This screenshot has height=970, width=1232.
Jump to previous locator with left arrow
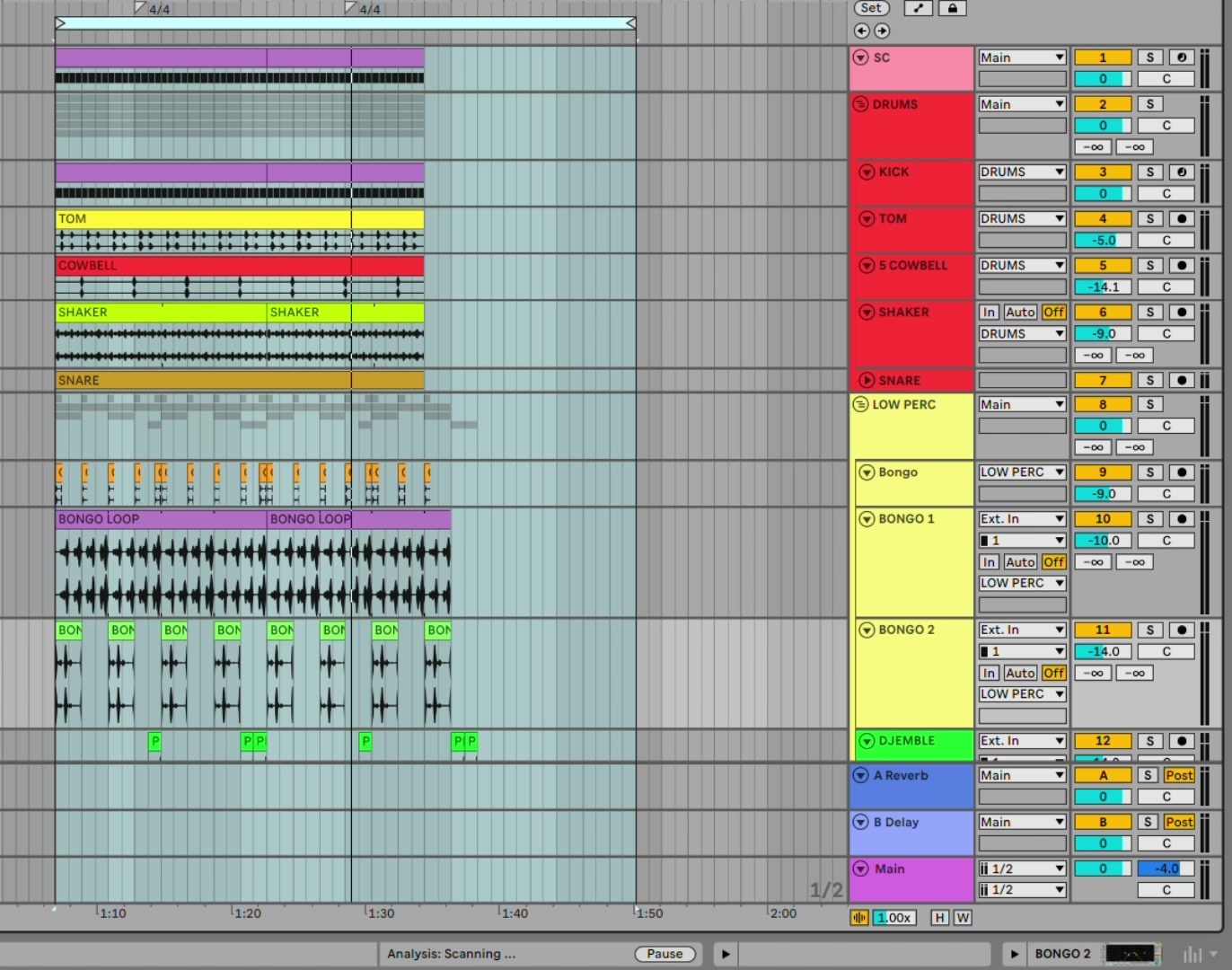861,31
